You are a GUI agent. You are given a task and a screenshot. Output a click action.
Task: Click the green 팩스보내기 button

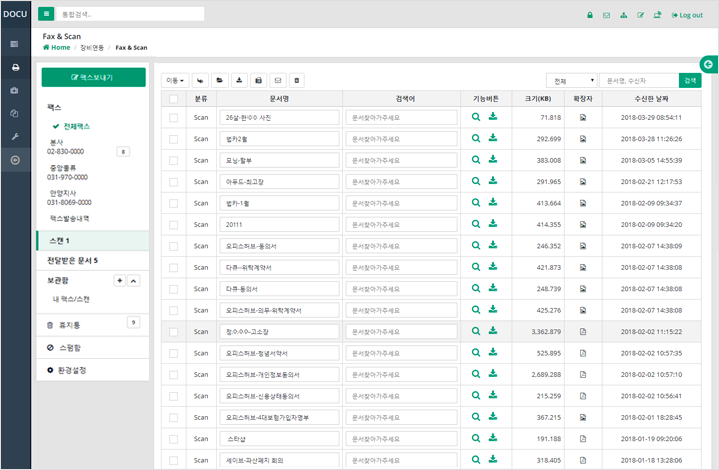pos(94,77)
